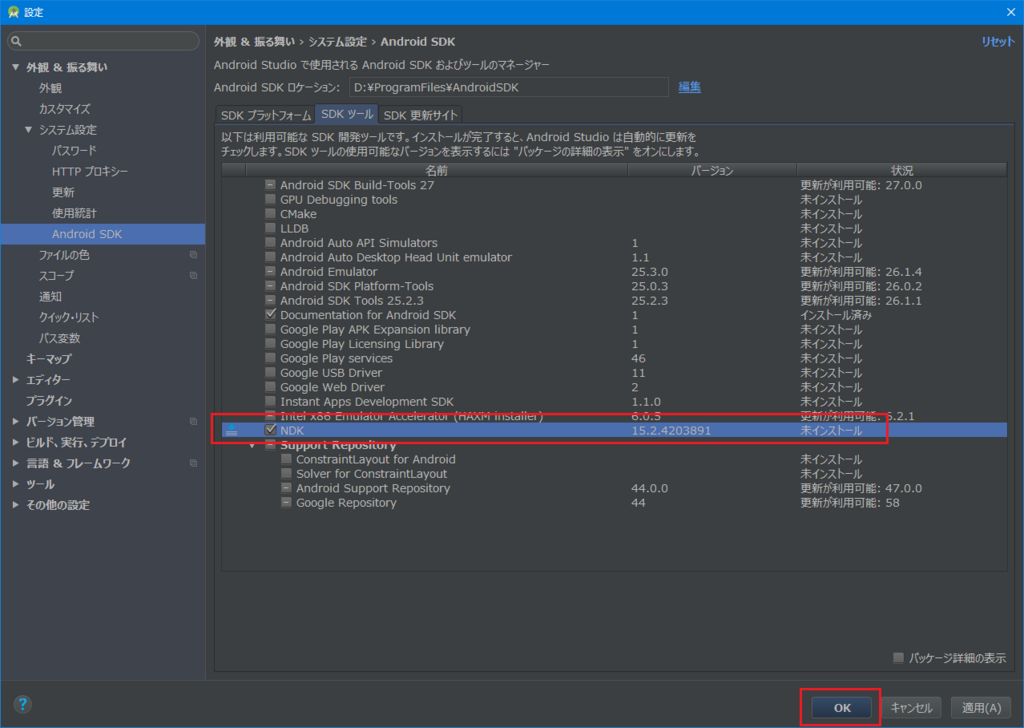Expand ビルド、実行、デプロイ section arrow
Screen dimensions: 1024x728
pyautogui.click(x=16, y=442)
